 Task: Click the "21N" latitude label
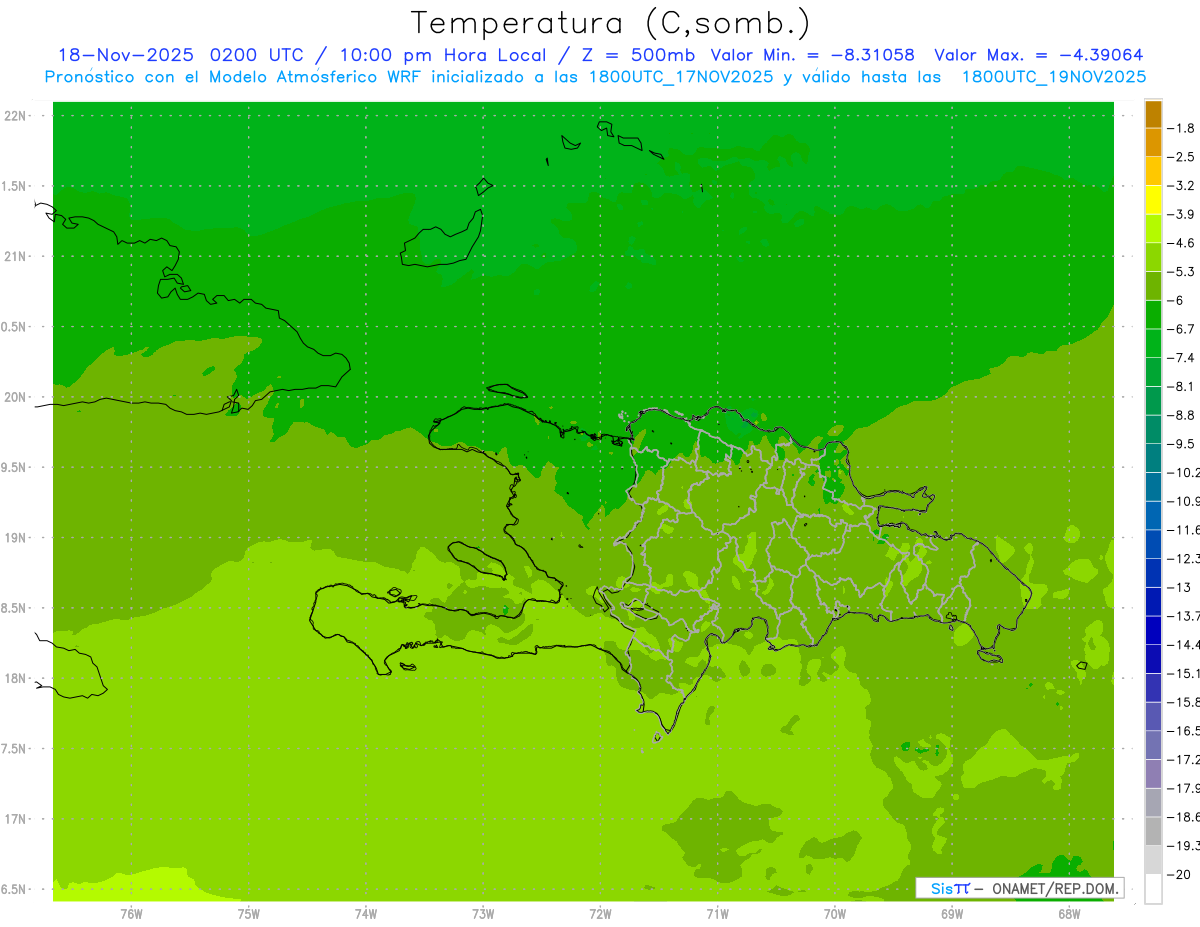(15, 256)
